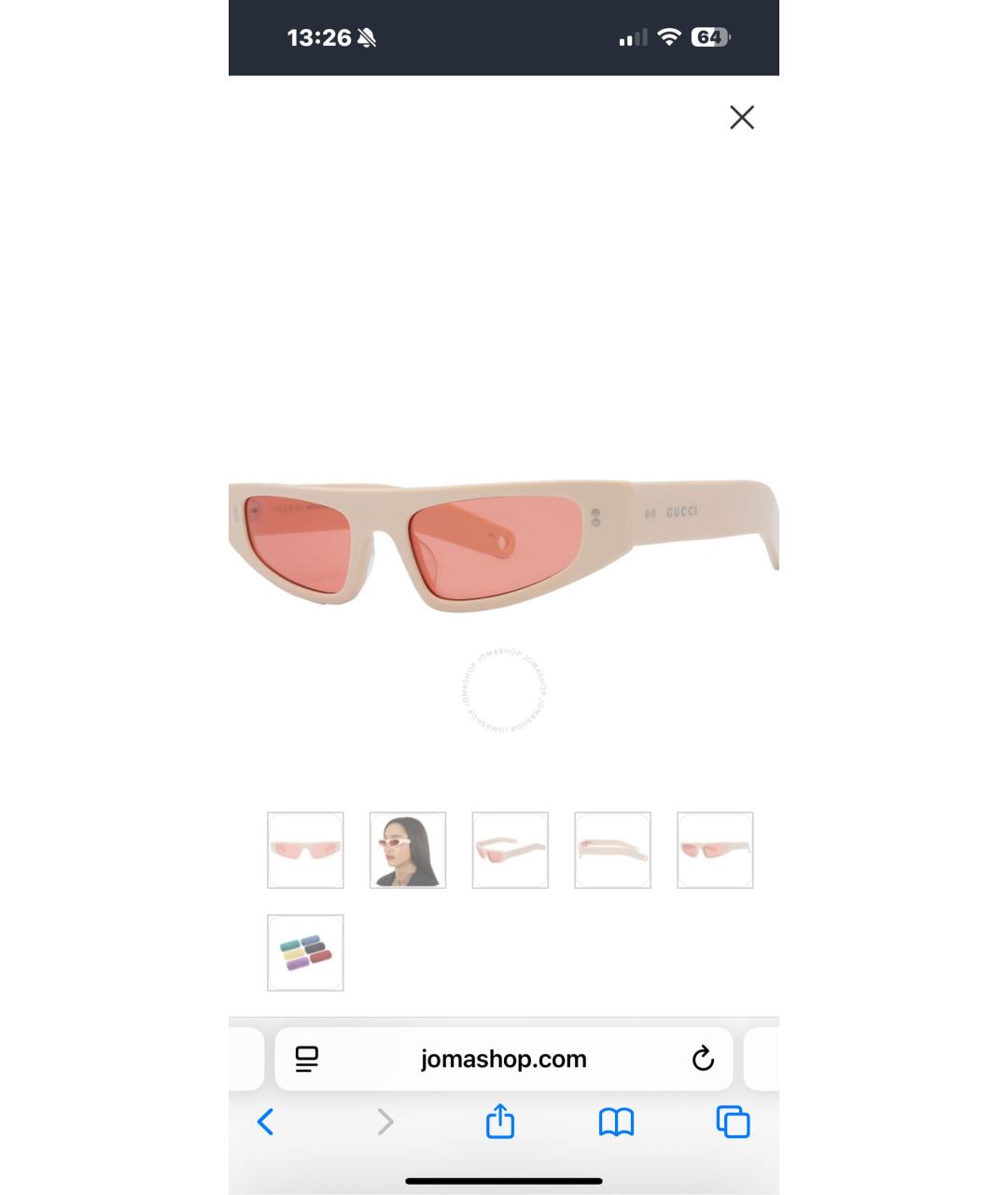Tap the bottom home indicator bar

coord(504,1181)
